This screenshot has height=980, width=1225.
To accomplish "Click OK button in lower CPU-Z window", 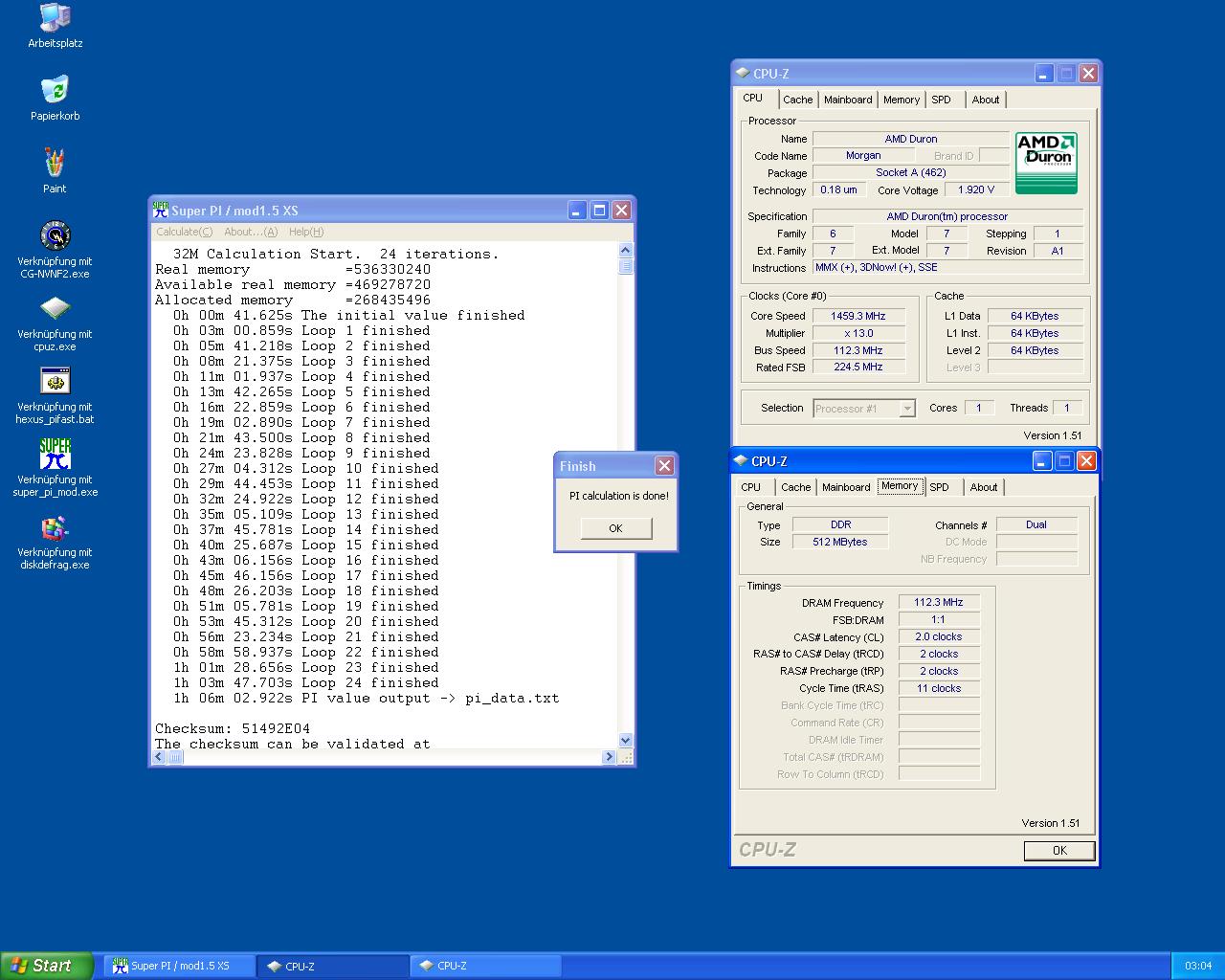I will coord(1059,851).
